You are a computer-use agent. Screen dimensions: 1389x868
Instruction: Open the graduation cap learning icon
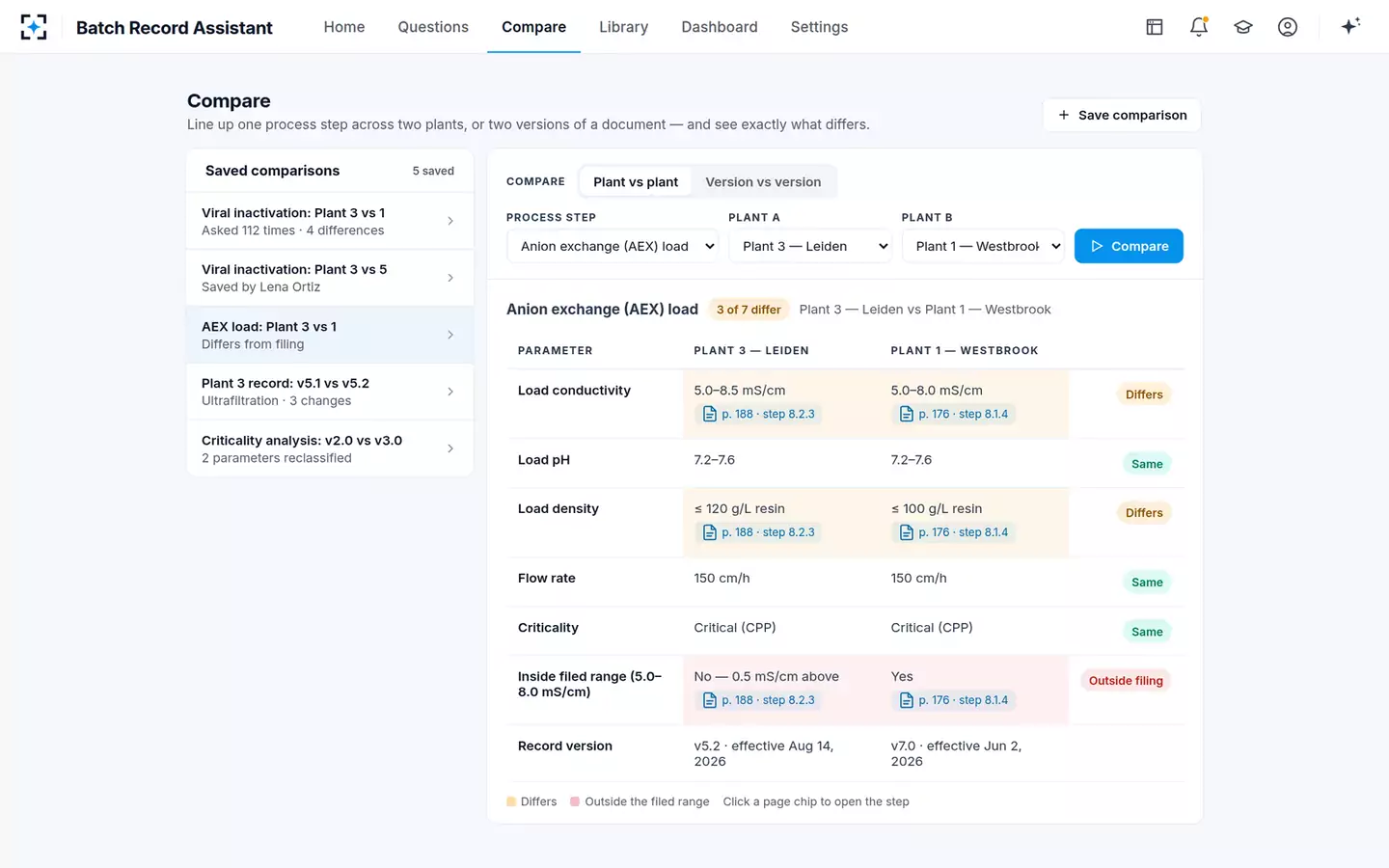[1243, 27]
